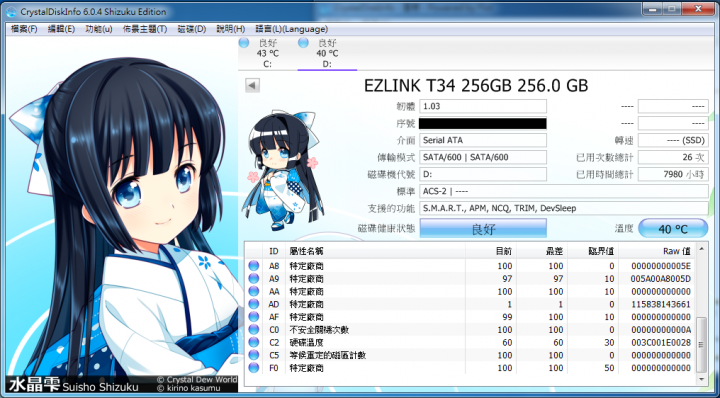This screenshot has width=720, height=398.
Task: Open the 檔案(F) menu
Action: pyautogui.click(x=24, y=29)
